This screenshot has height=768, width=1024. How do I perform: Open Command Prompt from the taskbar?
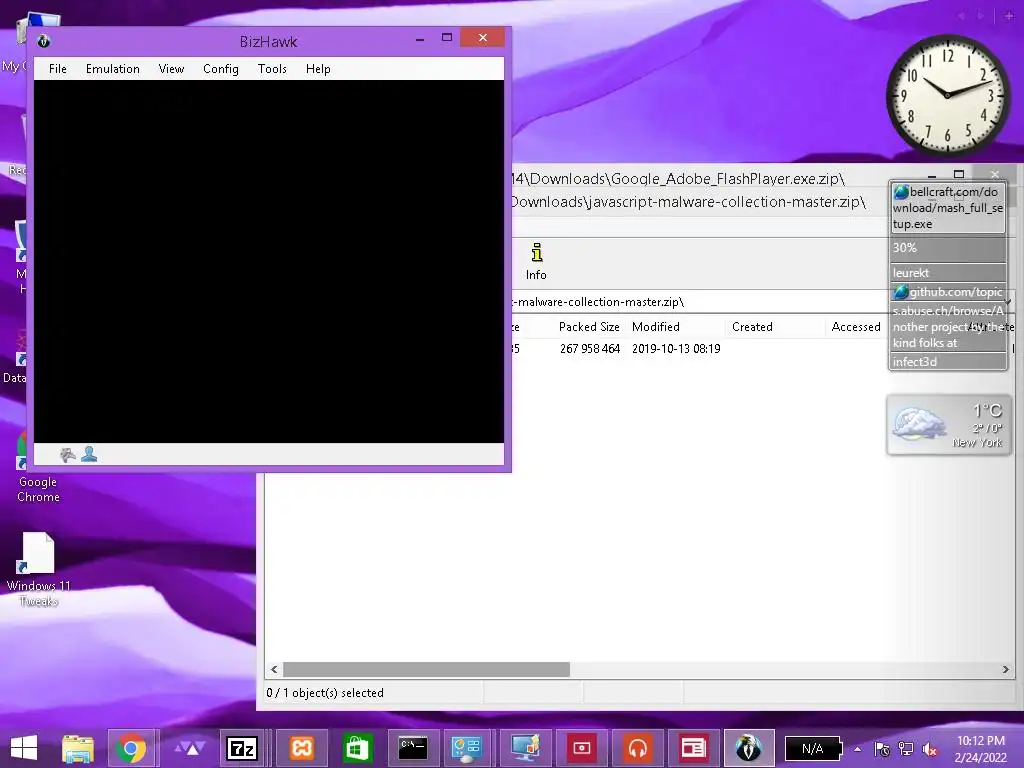[413, 748]
